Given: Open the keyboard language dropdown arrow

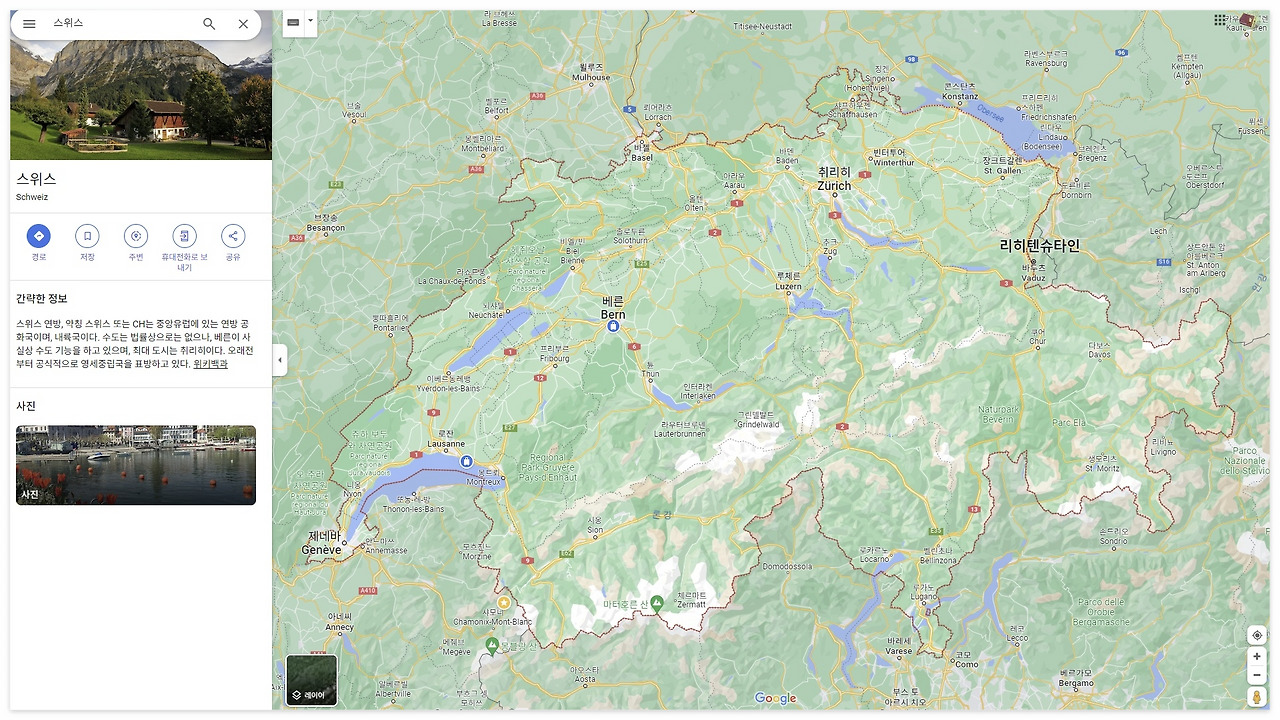Looking at the screenshot, I should pos(309,19).
